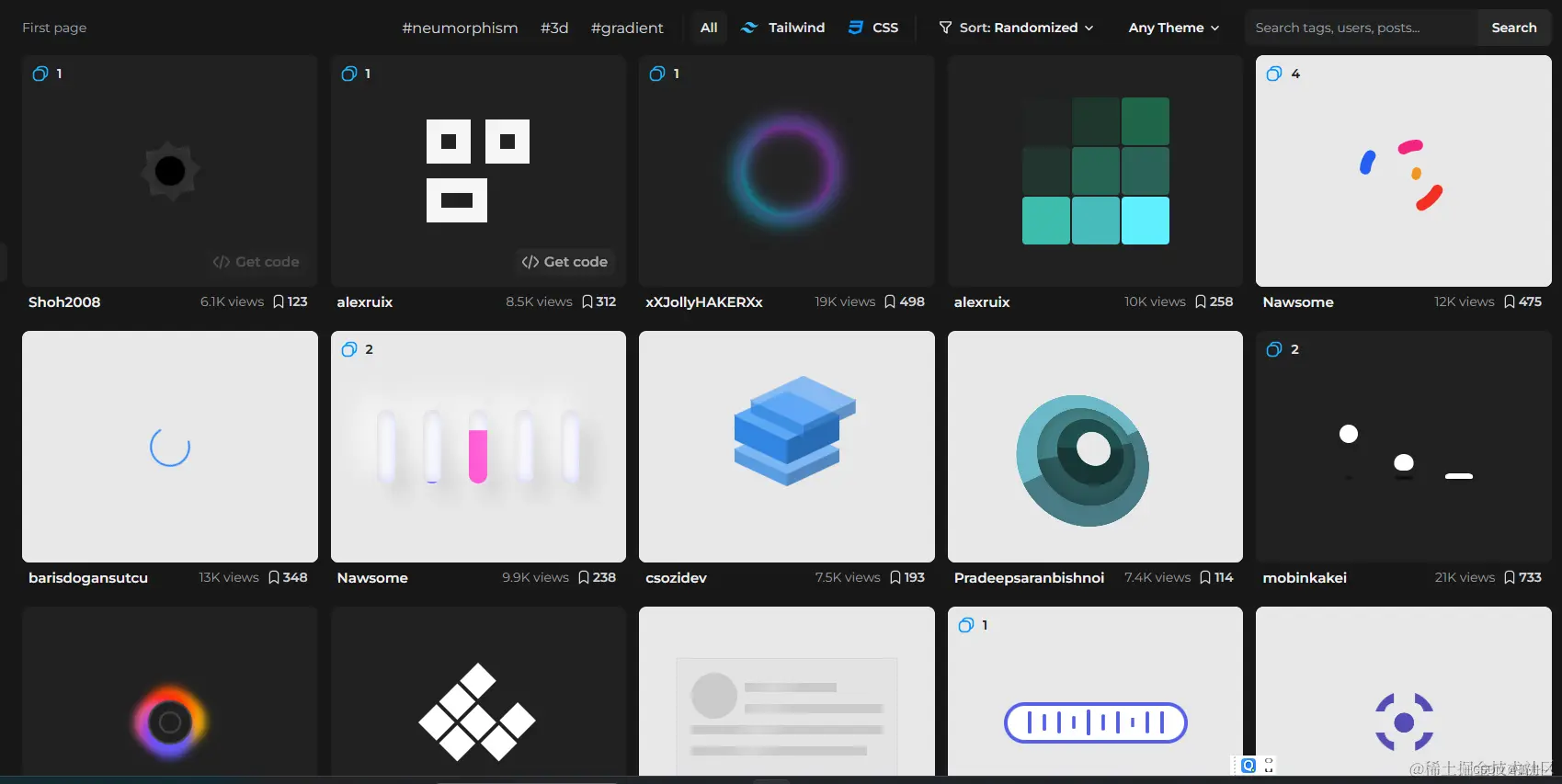Click the 6.1K views count
The height and width of the screenshot is (784, 1562).
(x=232, y=301)
